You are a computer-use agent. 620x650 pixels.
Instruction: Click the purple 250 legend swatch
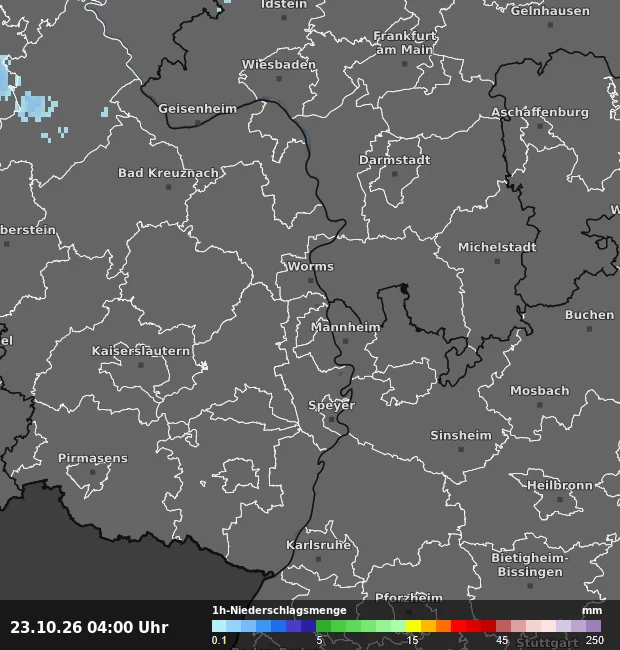click(x=593, y=626)
